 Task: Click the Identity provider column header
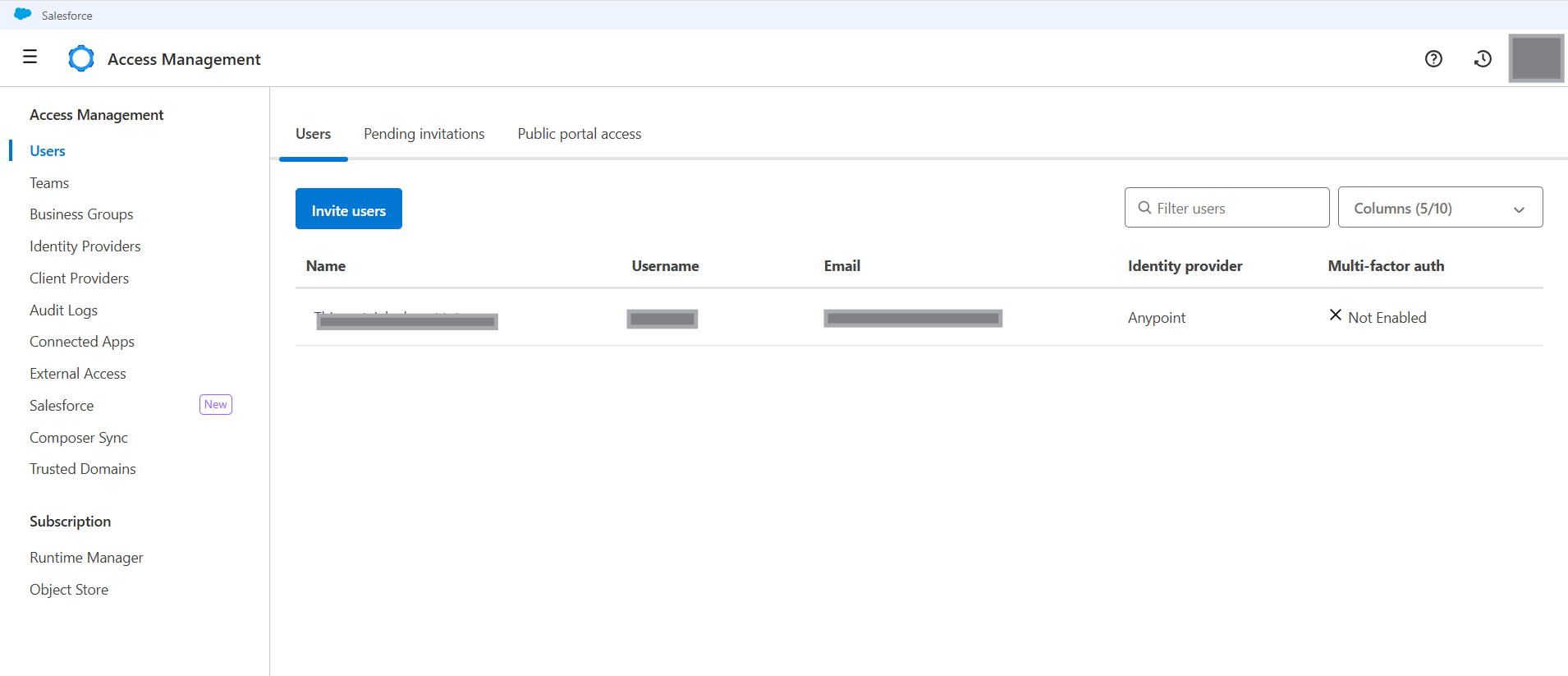pos(1185,266)
